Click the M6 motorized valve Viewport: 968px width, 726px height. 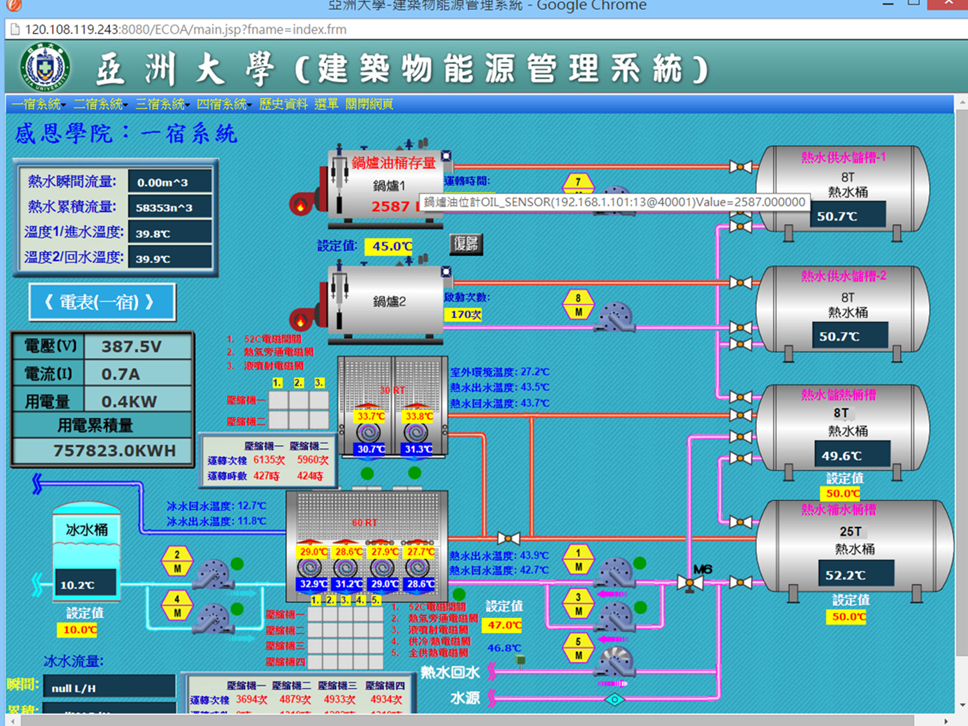click(x=690, y=582)
